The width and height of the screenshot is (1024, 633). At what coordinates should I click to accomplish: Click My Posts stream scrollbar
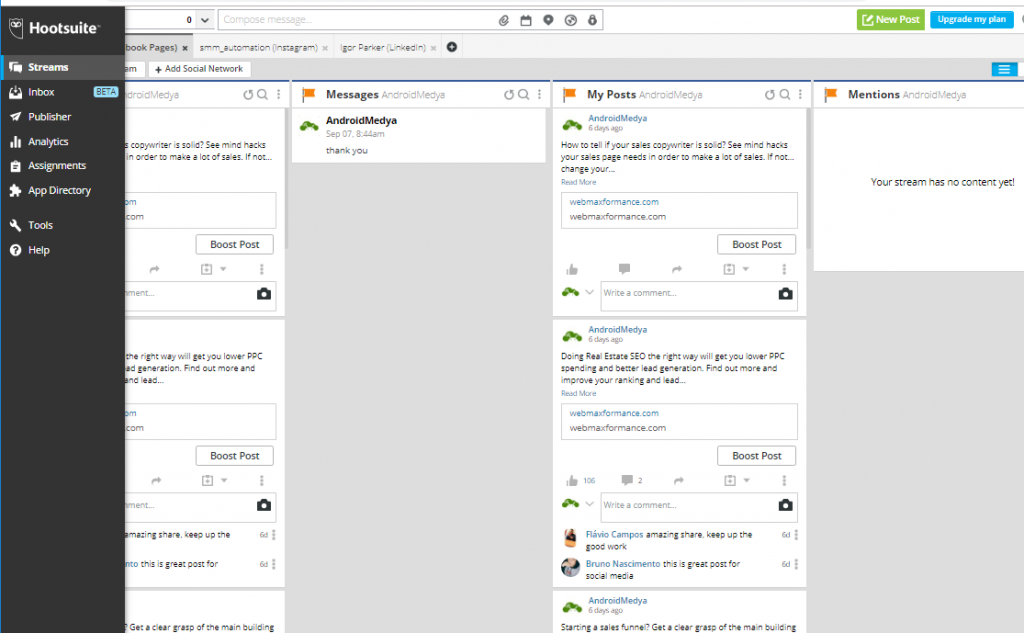coord(808,178)
